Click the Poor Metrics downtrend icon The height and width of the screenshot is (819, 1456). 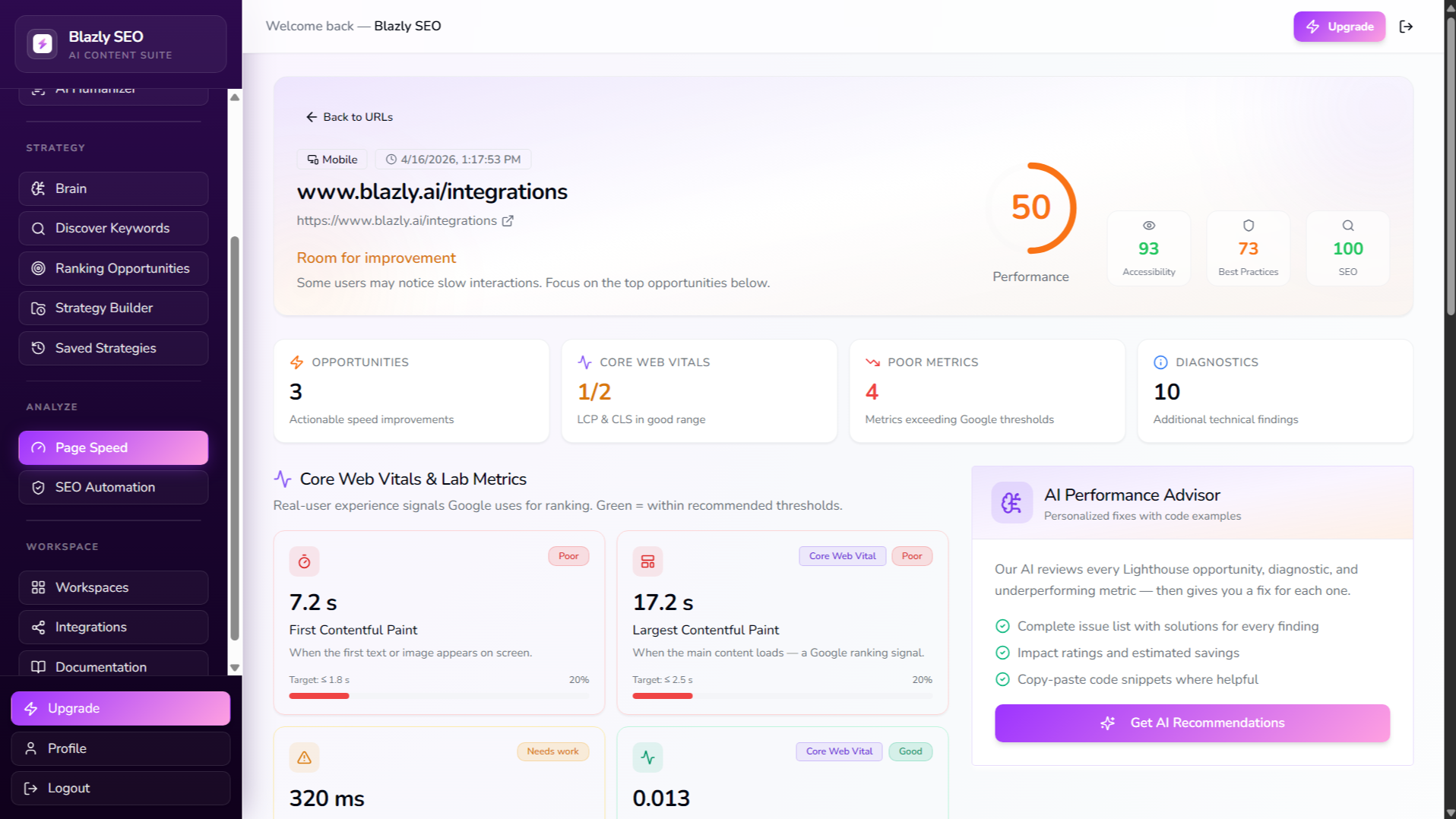pos(872,362)
